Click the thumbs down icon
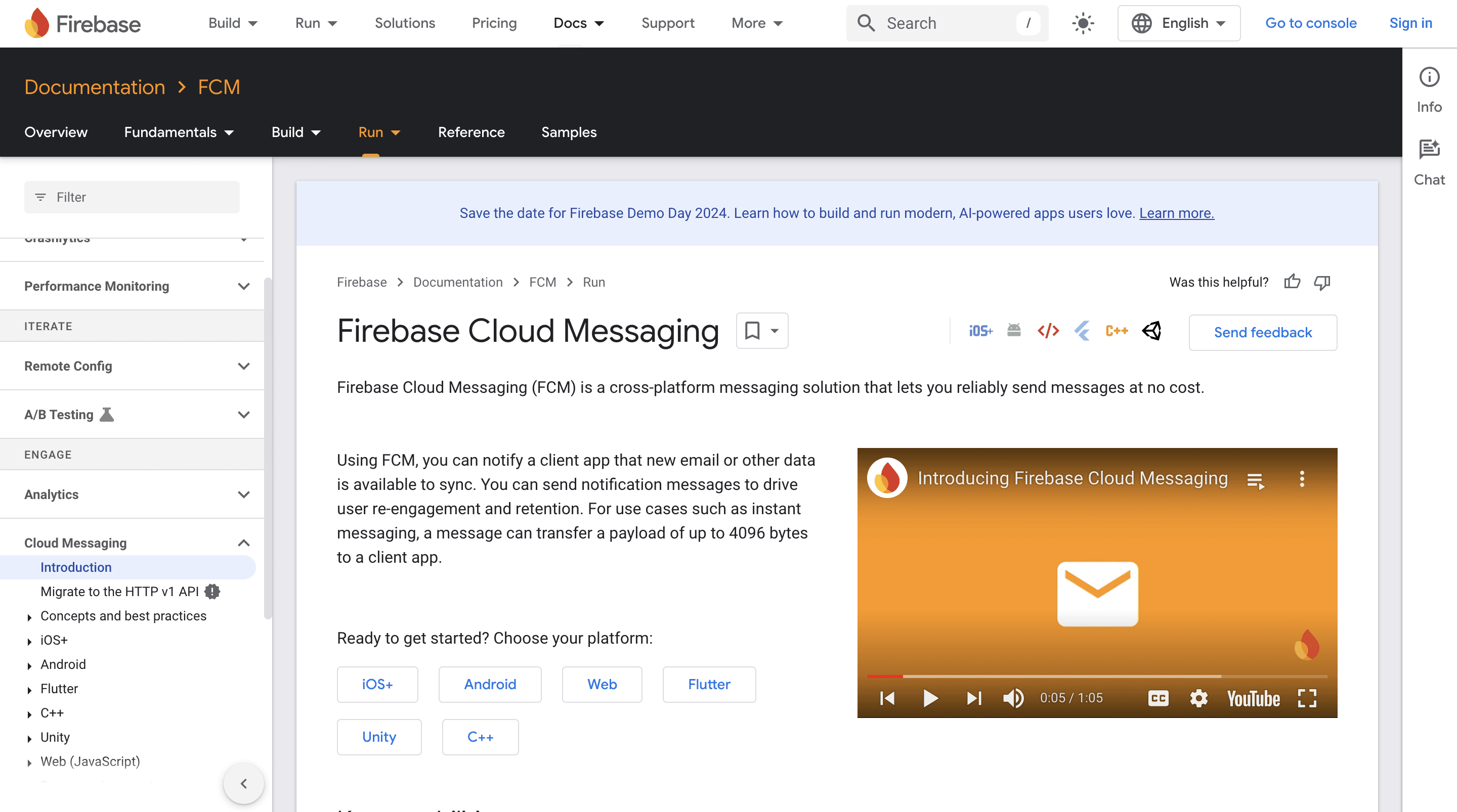The image size is (1457, 812). 1322,282
